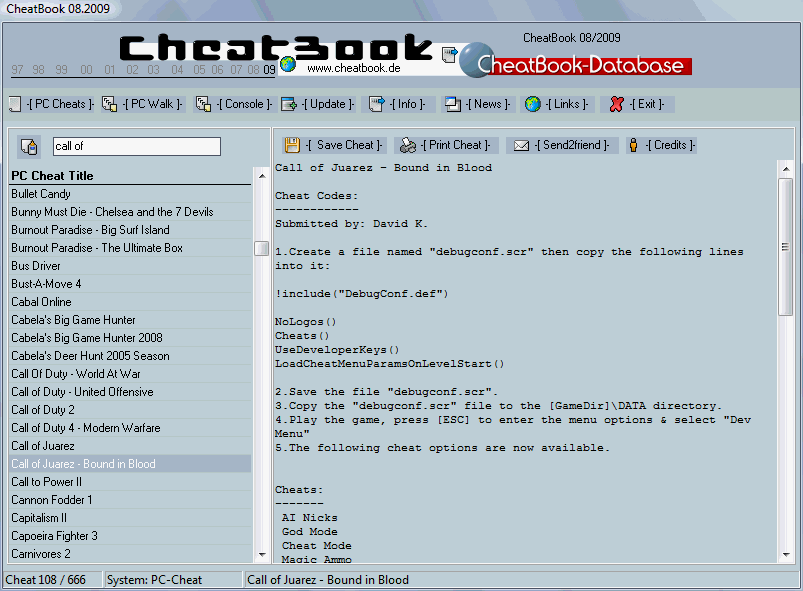Select 'Bust-A-Move 4' in the list
The image size is (803, 591).
(131, 284)
